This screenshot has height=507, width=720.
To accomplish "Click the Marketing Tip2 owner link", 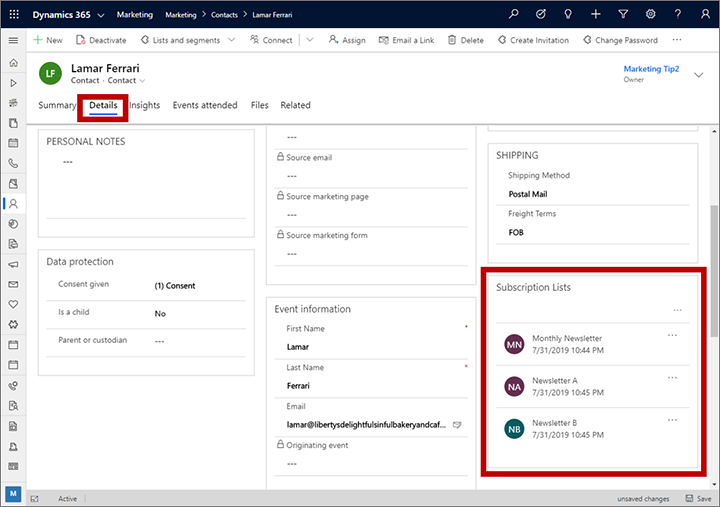I will coord(651,69).
